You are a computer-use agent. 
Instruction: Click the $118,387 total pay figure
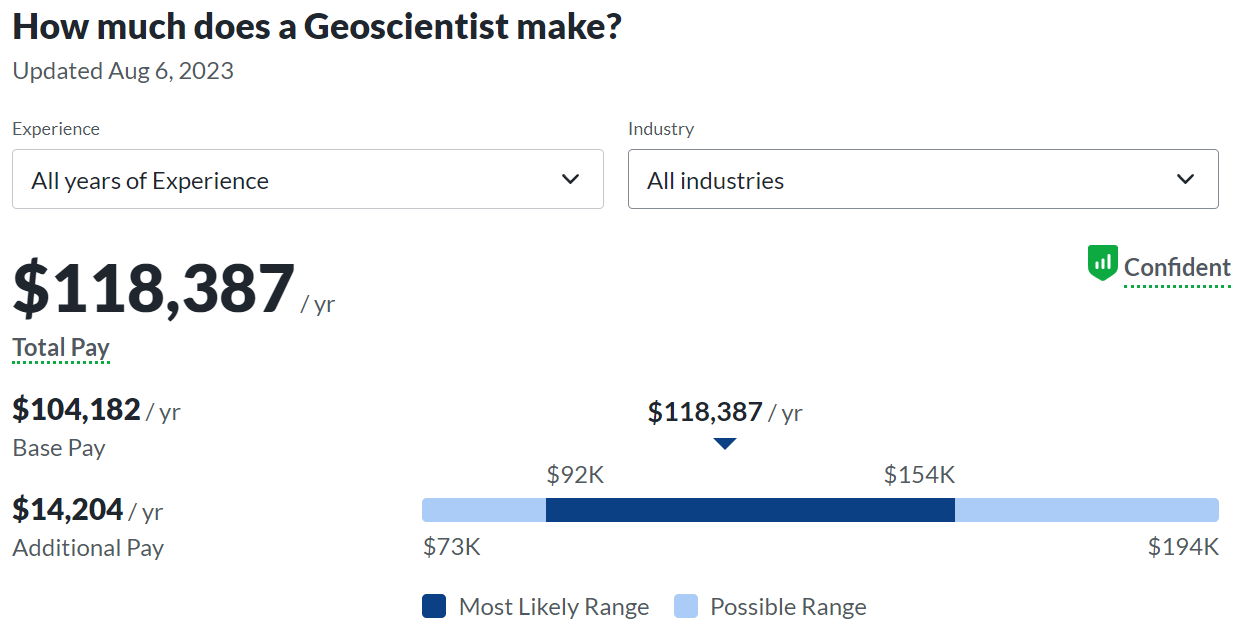(154, 288)
